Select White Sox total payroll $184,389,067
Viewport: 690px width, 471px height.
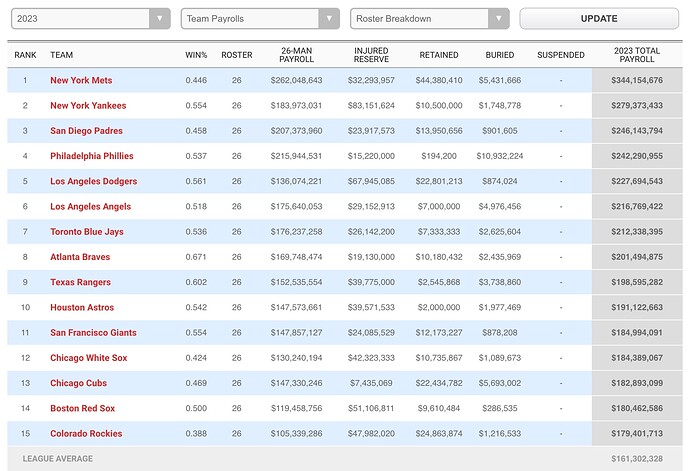[637, 358]
